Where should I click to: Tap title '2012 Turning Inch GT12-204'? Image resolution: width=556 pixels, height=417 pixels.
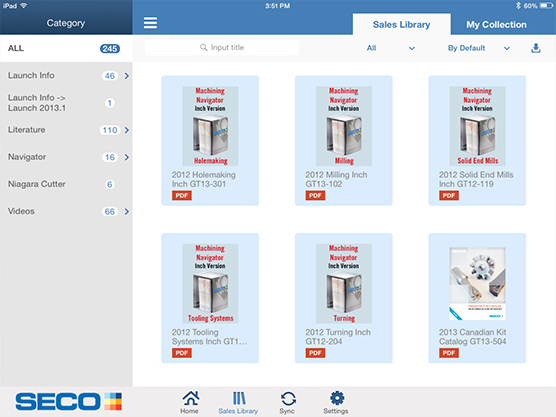point(338,337)
